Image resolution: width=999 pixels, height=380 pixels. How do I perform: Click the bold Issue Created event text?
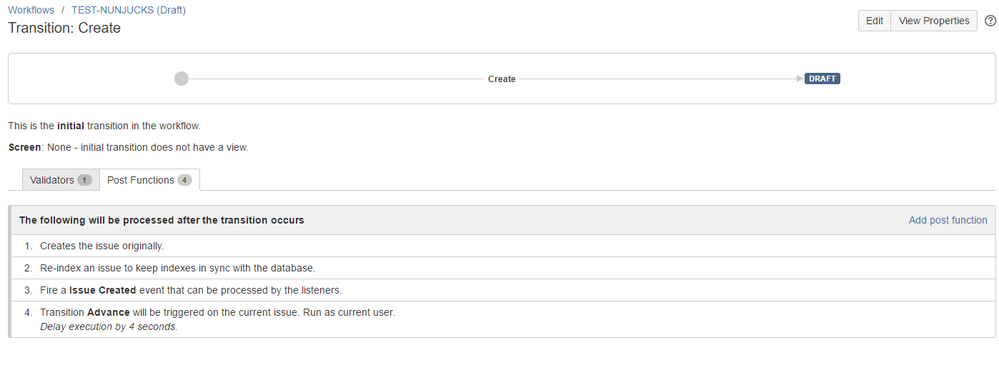(x=103, y=290)
